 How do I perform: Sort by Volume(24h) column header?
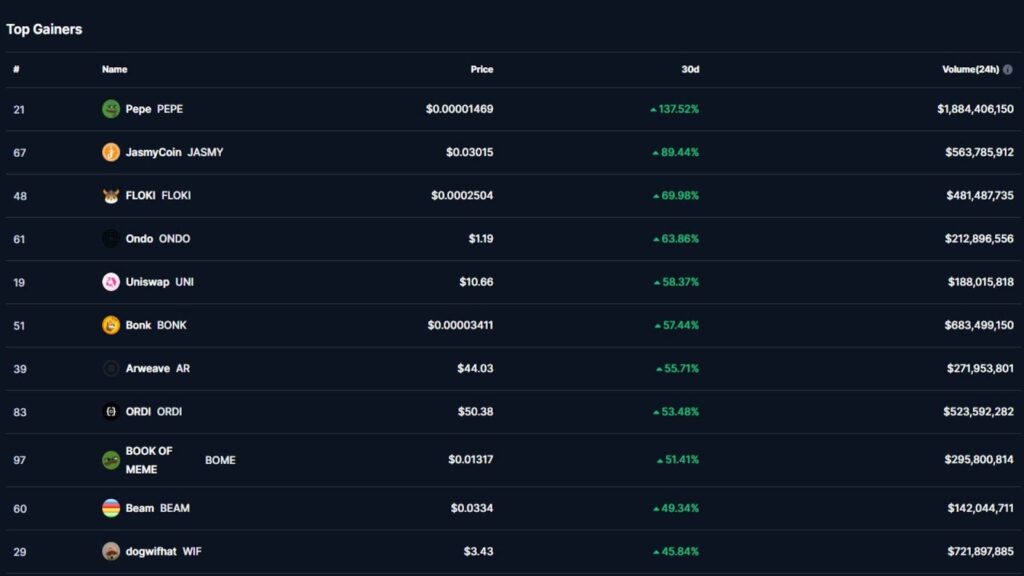click(971, 70)
